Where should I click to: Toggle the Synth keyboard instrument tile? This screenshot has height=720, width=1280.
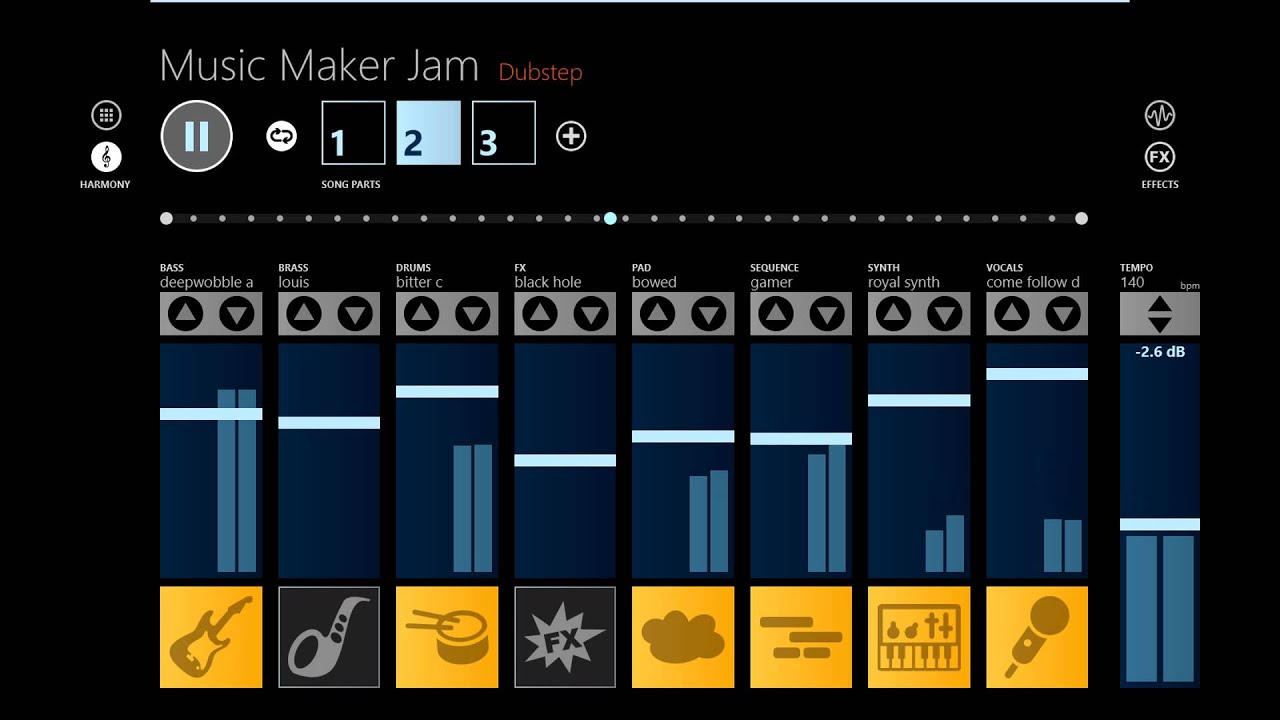click(919, 637)
